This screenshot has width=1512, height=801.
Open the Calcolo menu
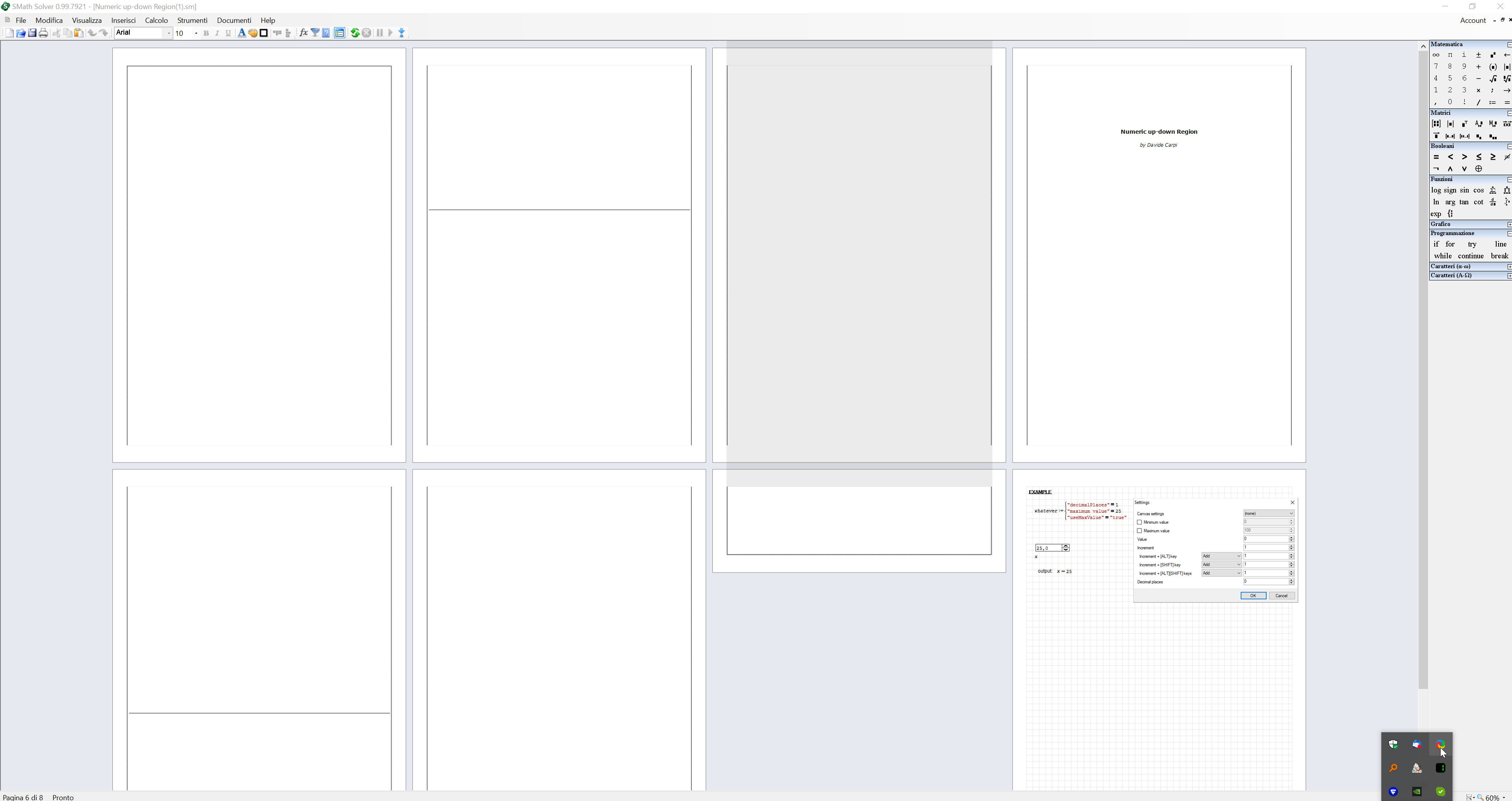(156, 20)
